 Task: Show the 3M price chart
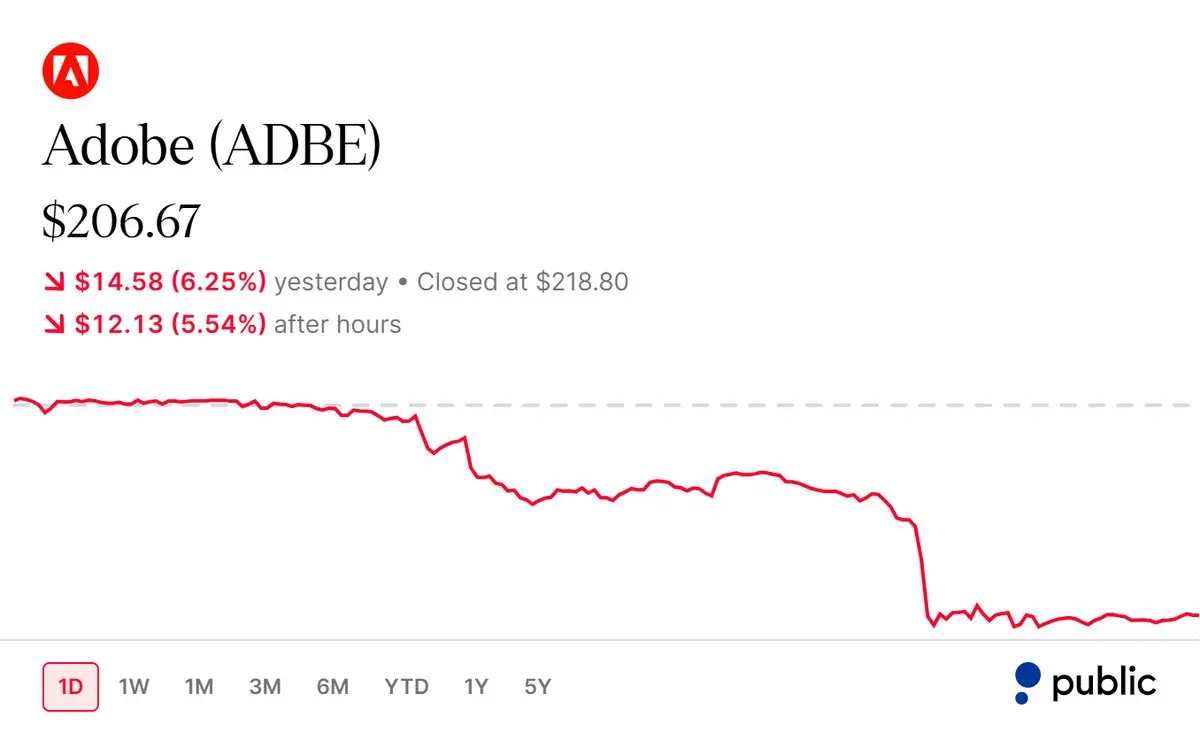(x=265, y=687)
